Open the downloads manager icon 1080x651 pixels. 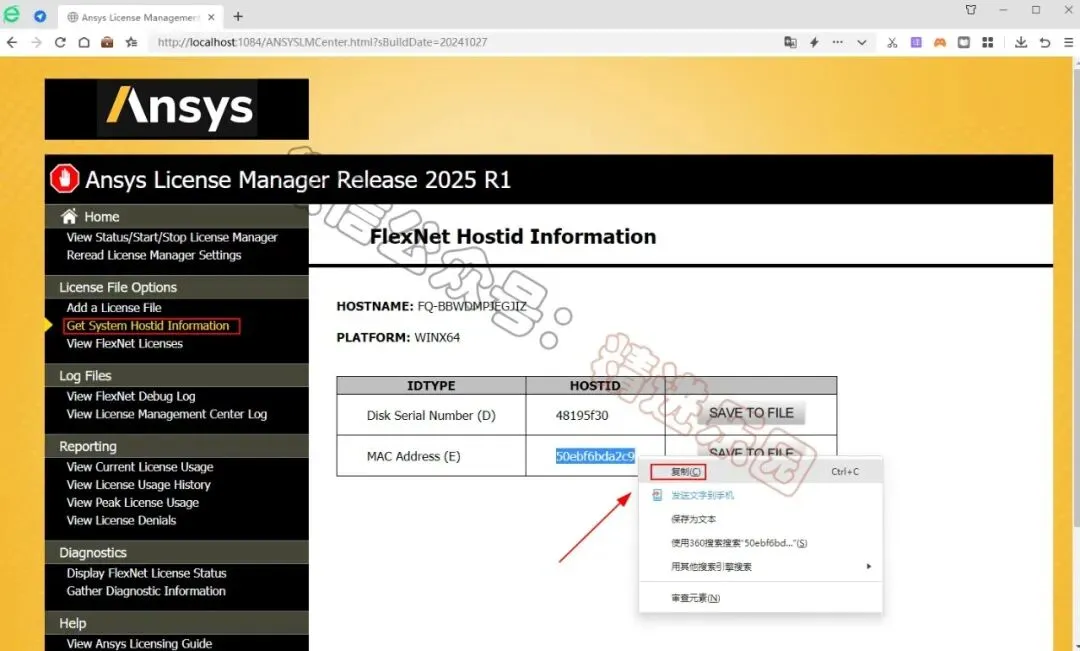click(x=1021, y=42)
